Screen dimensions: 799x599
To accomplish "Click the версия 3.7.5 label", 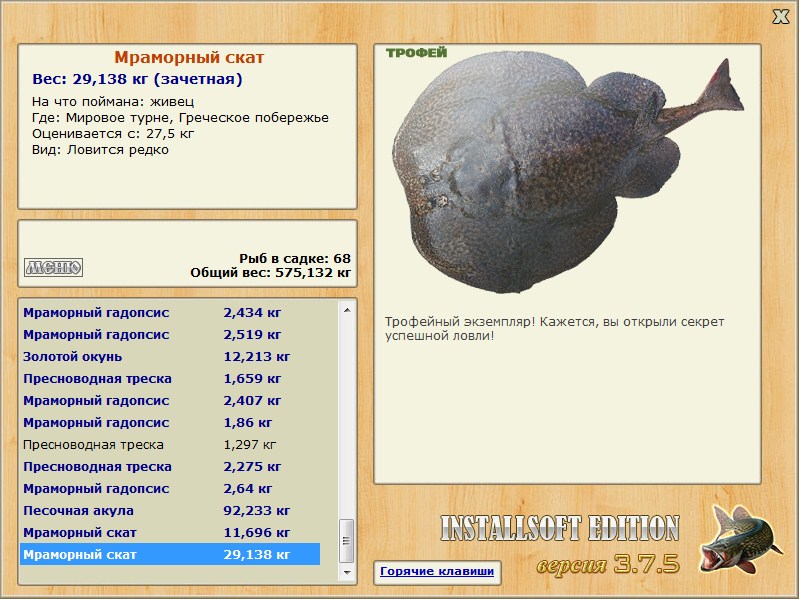I will coord(608,564).
